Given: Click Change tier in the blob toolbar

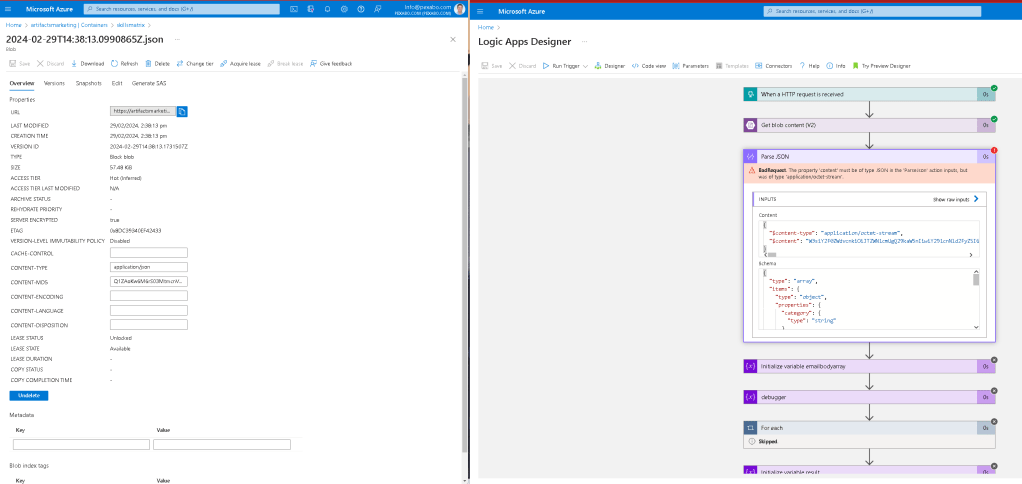Looking at the screenshot, I should (x=195, y=64).
